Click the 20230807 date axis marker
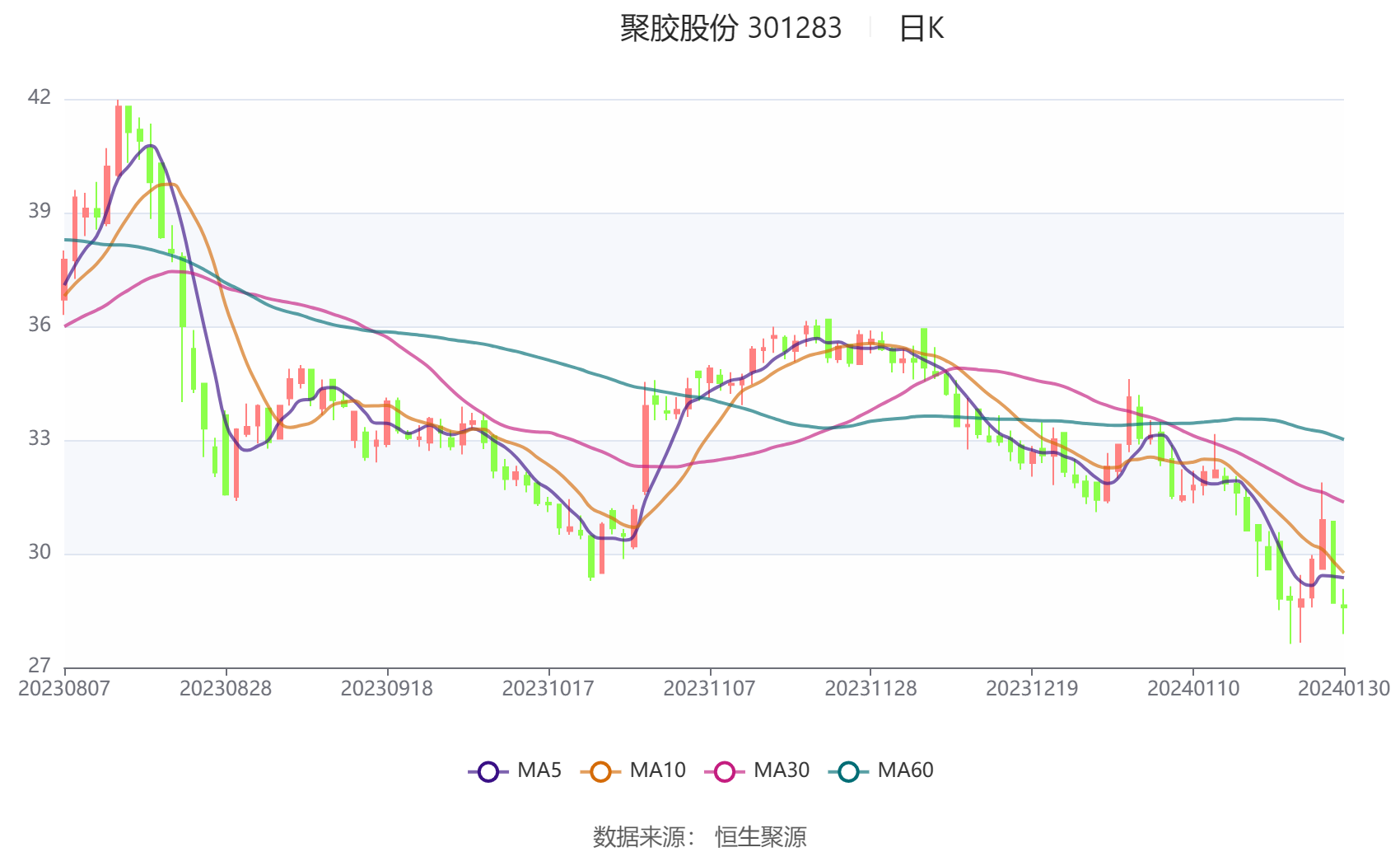Viewport: 1400px width, 852px height. 64,688
